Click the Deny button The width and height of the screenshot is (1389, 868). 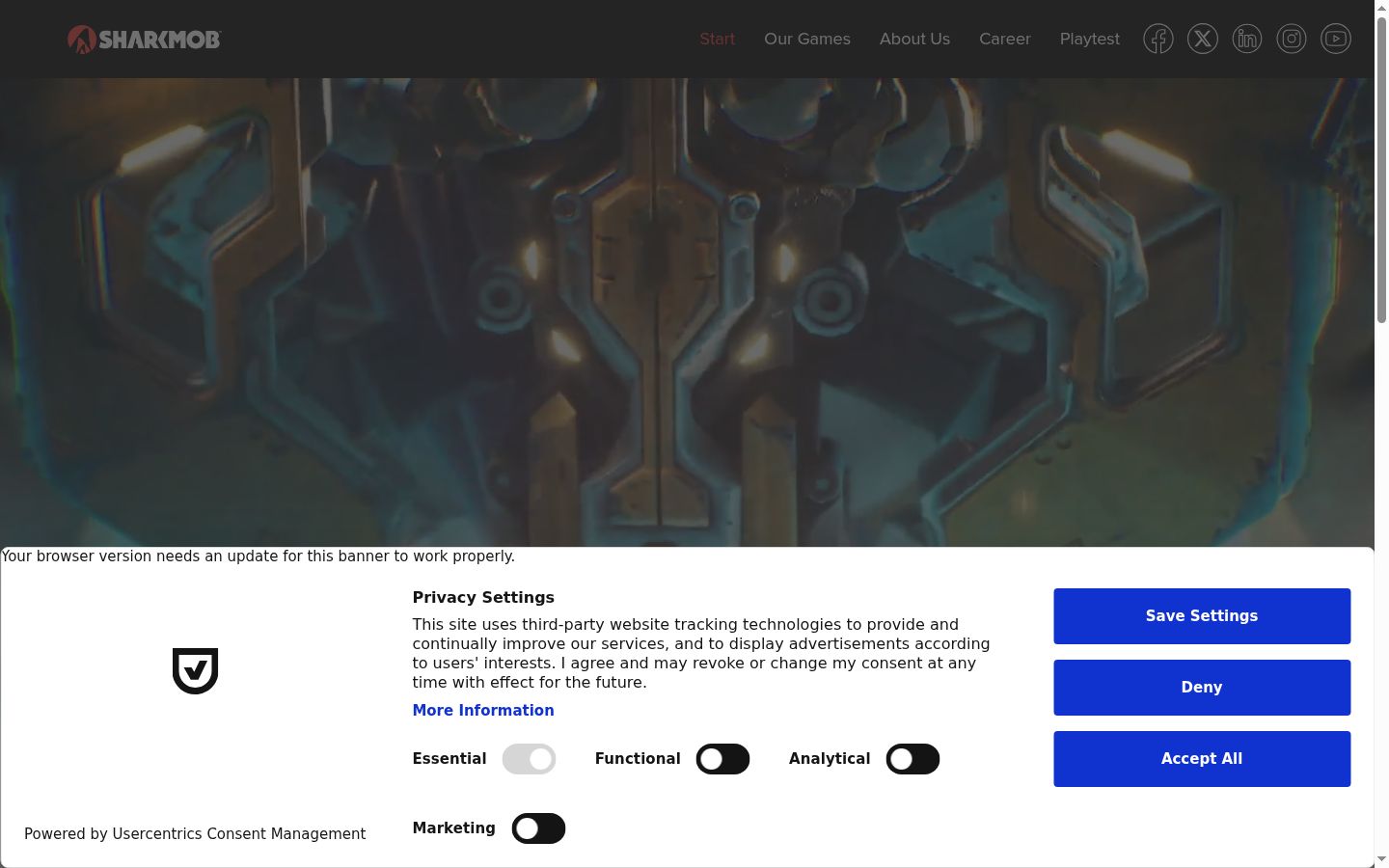pyautogui.click(x=1202, y=688)
